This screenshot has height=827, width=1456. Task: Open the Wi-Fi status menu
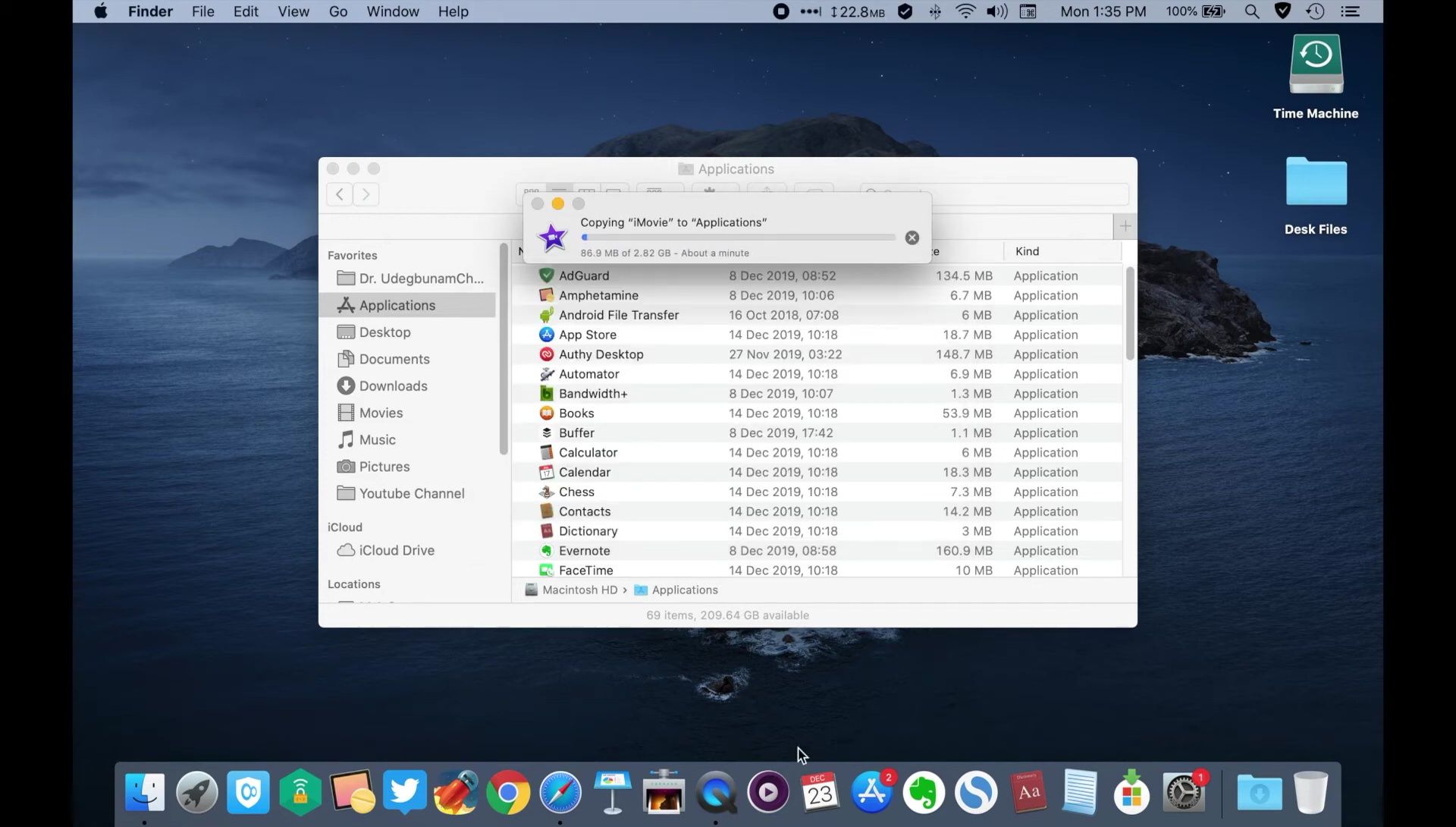pyautogui.click(x=965, y=11)
